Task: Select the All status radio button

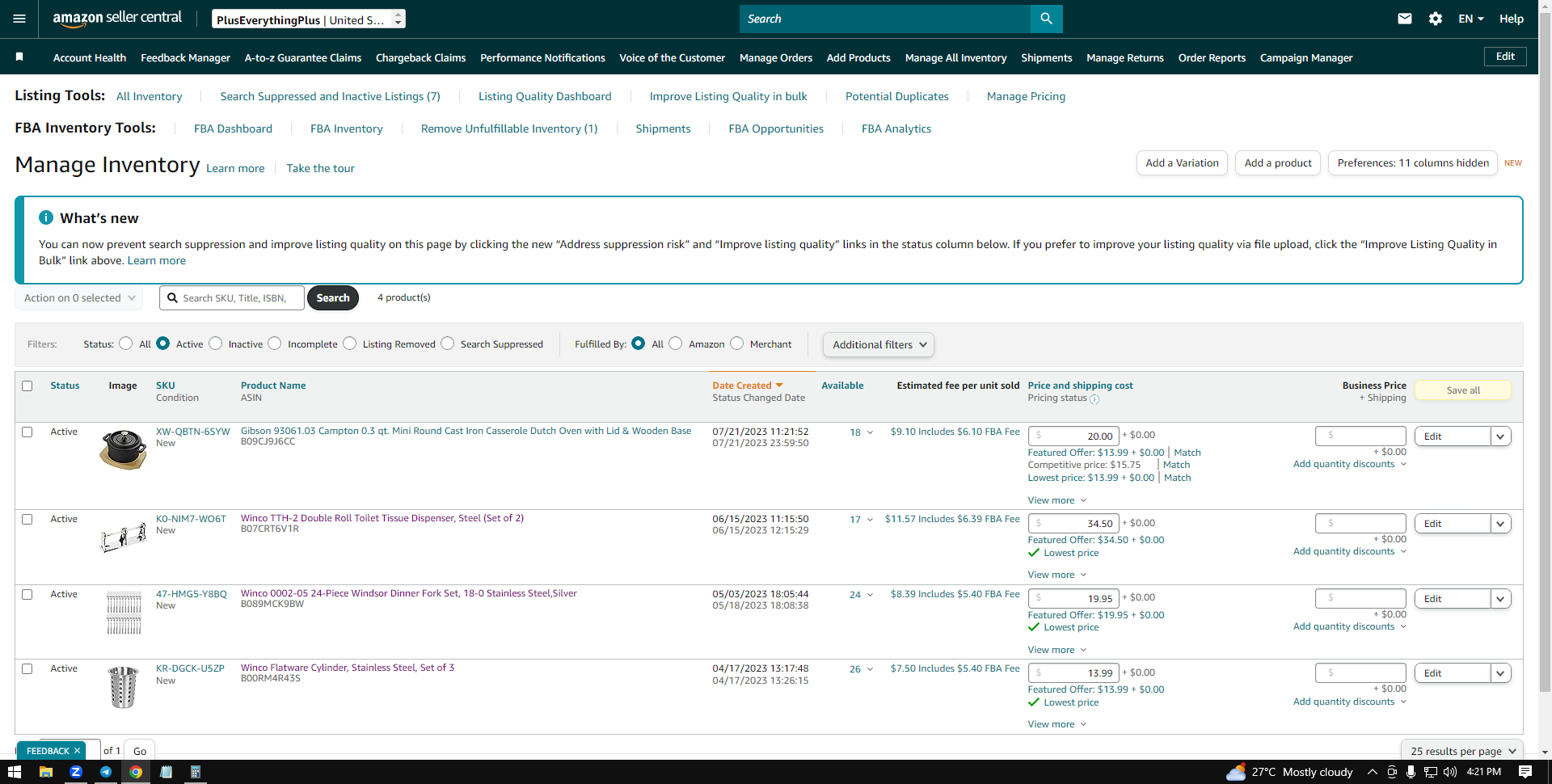Action: pos(125,344)
